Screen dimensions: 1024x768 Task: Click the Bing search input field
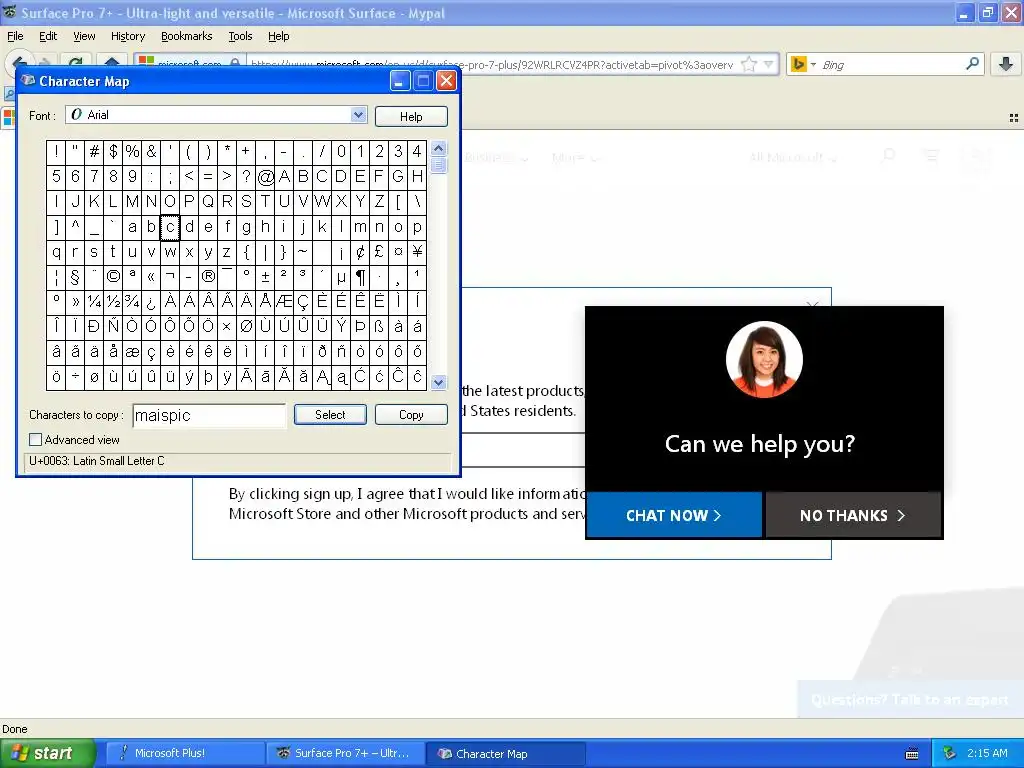click(891, 65)
